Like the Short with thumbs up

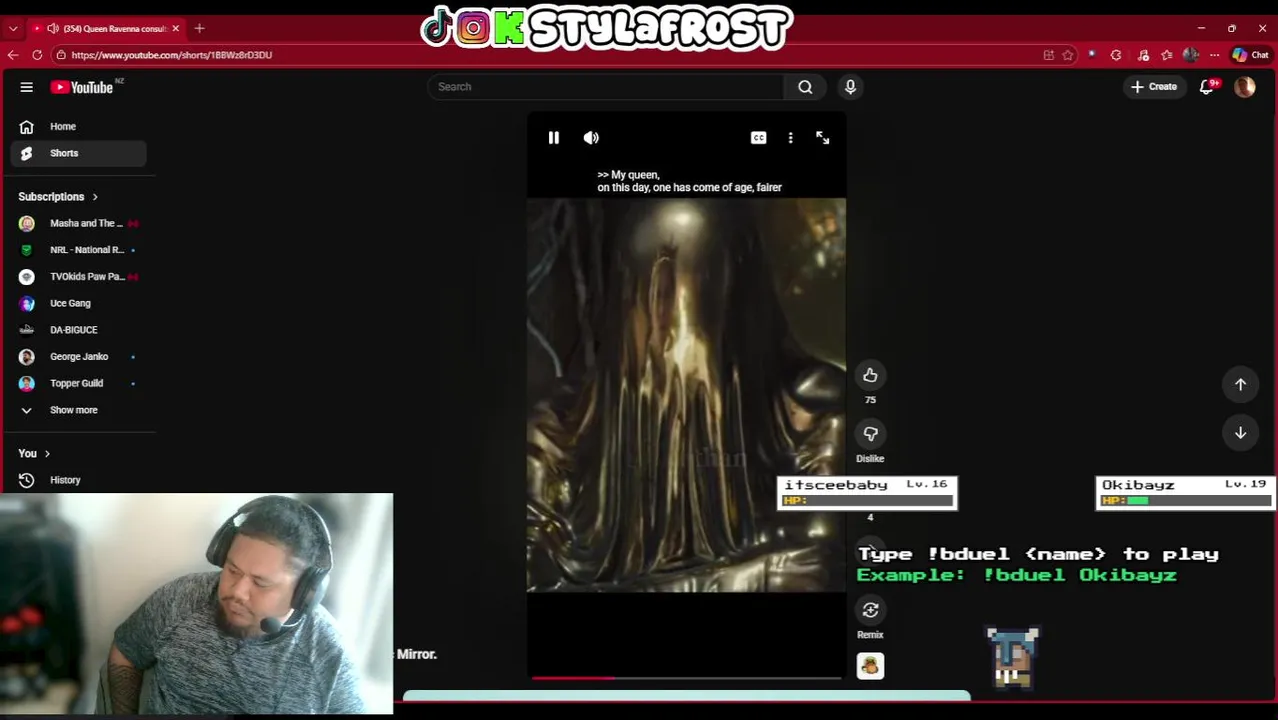(x=870, y=375)
